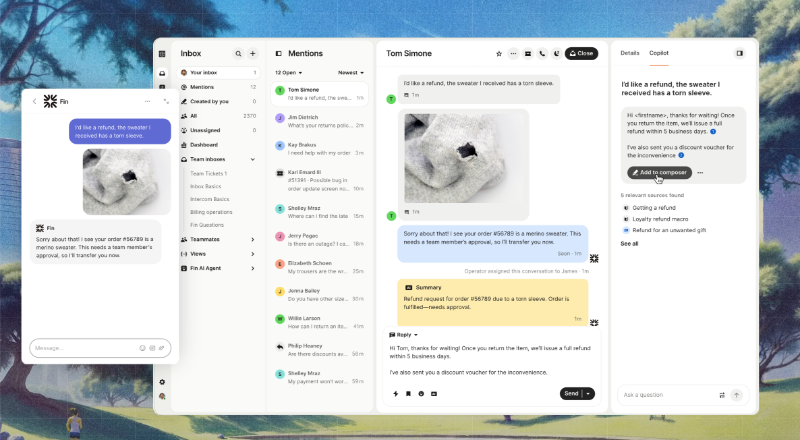The width and height of the screenshot is (800, 440).
Task: Open citation 1 marker in Copilot answer
Action: coord(713,132)
